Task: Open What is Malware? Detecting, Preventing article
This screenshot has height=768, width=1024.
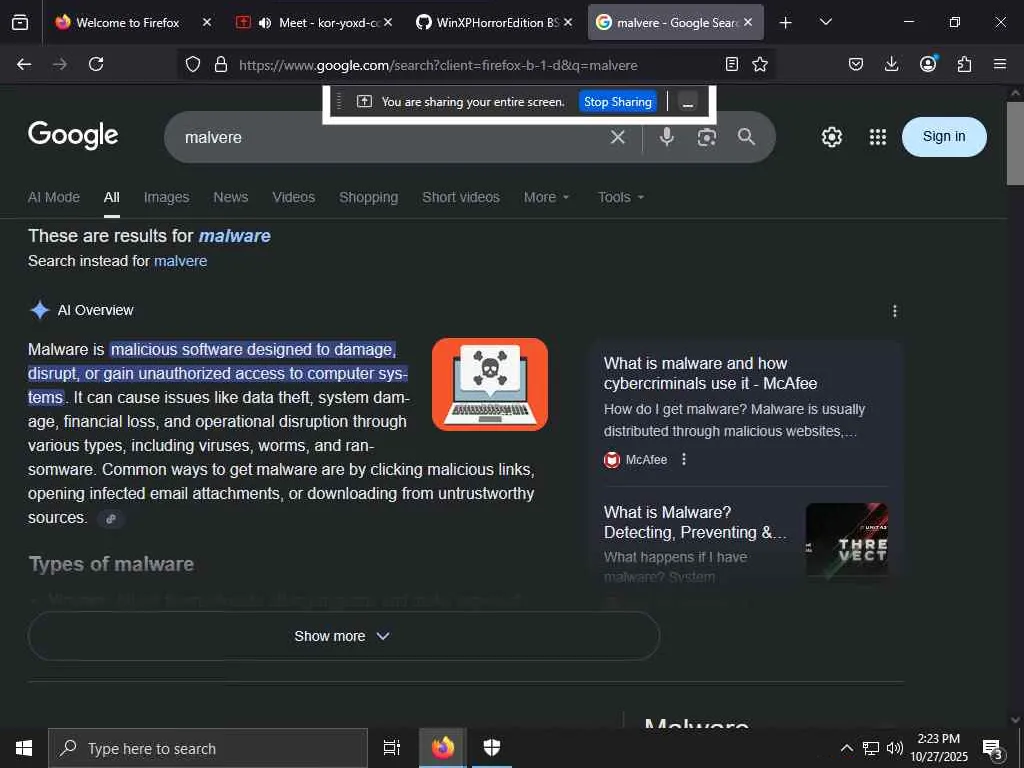Action: pos(694,522)
